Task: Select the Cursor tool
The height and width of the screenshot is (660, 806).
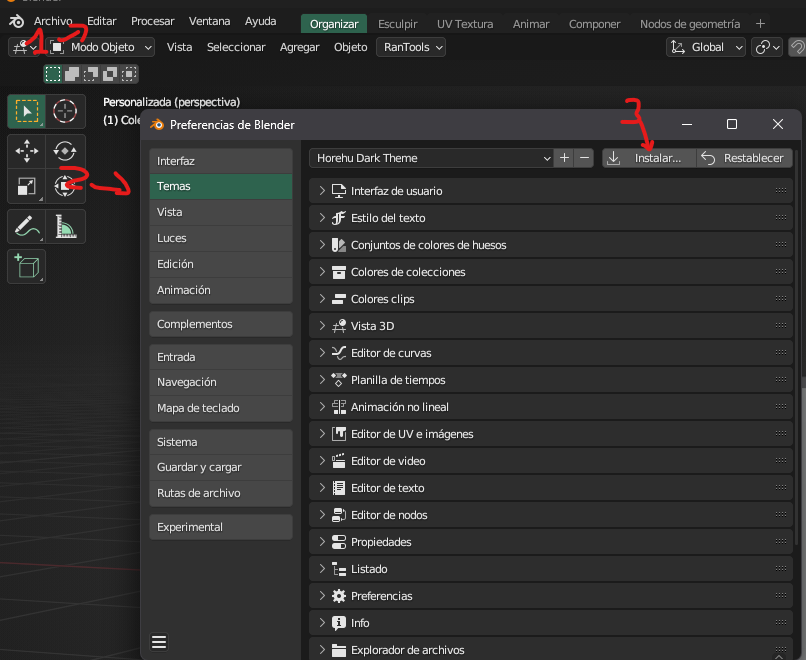Action: coord(65,111)
